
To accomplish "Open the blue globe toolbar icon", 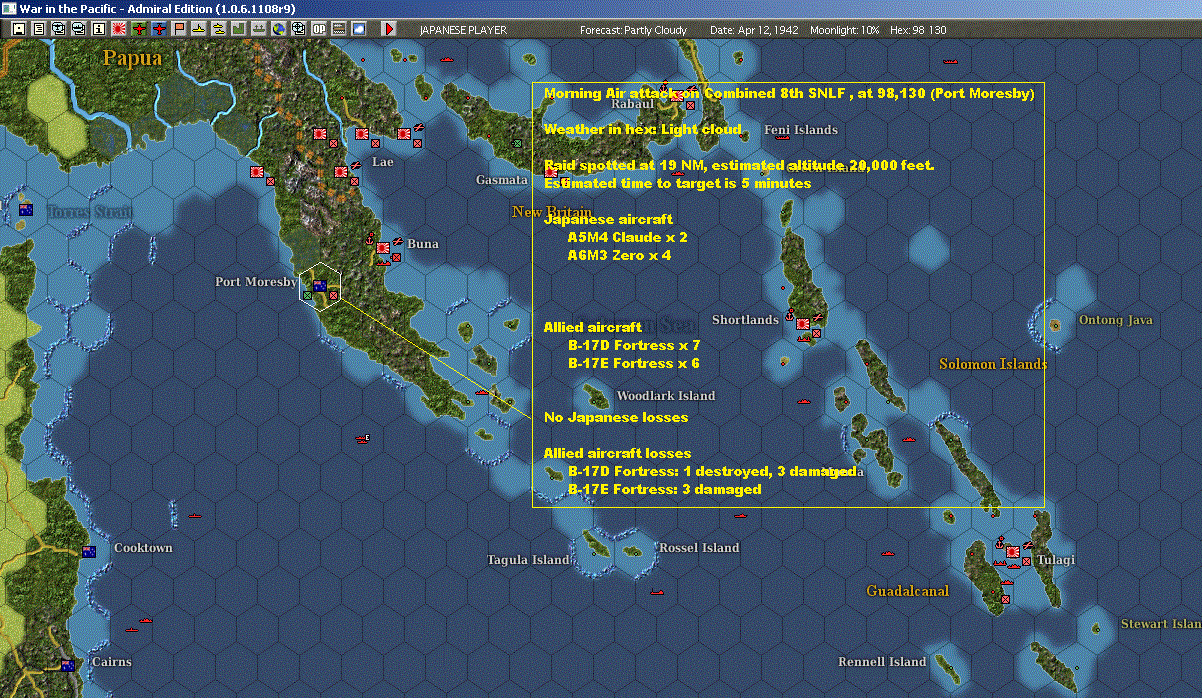I will click(279, 29).
